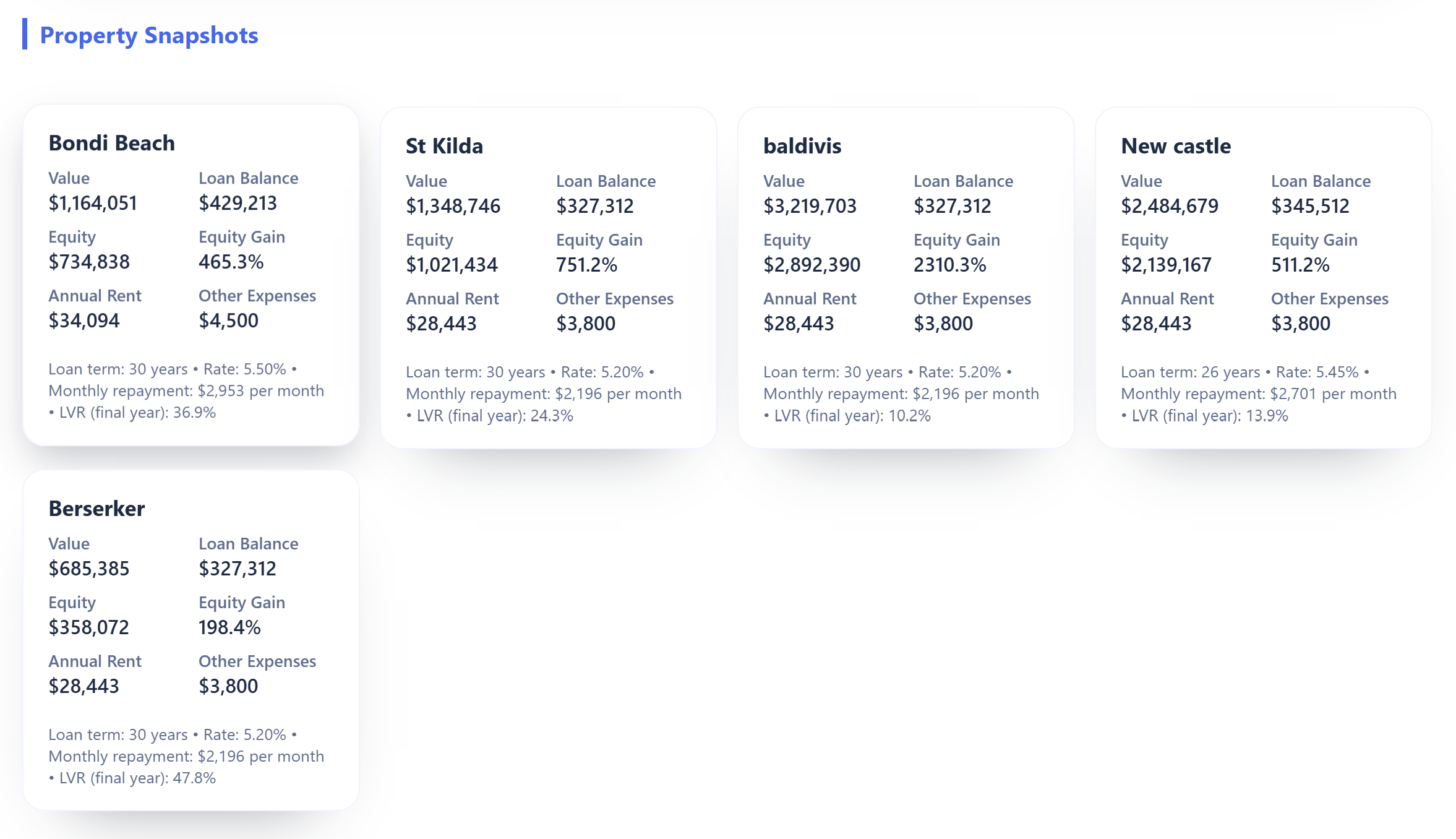Click the Property Snapshots heading

pos(149,36)
